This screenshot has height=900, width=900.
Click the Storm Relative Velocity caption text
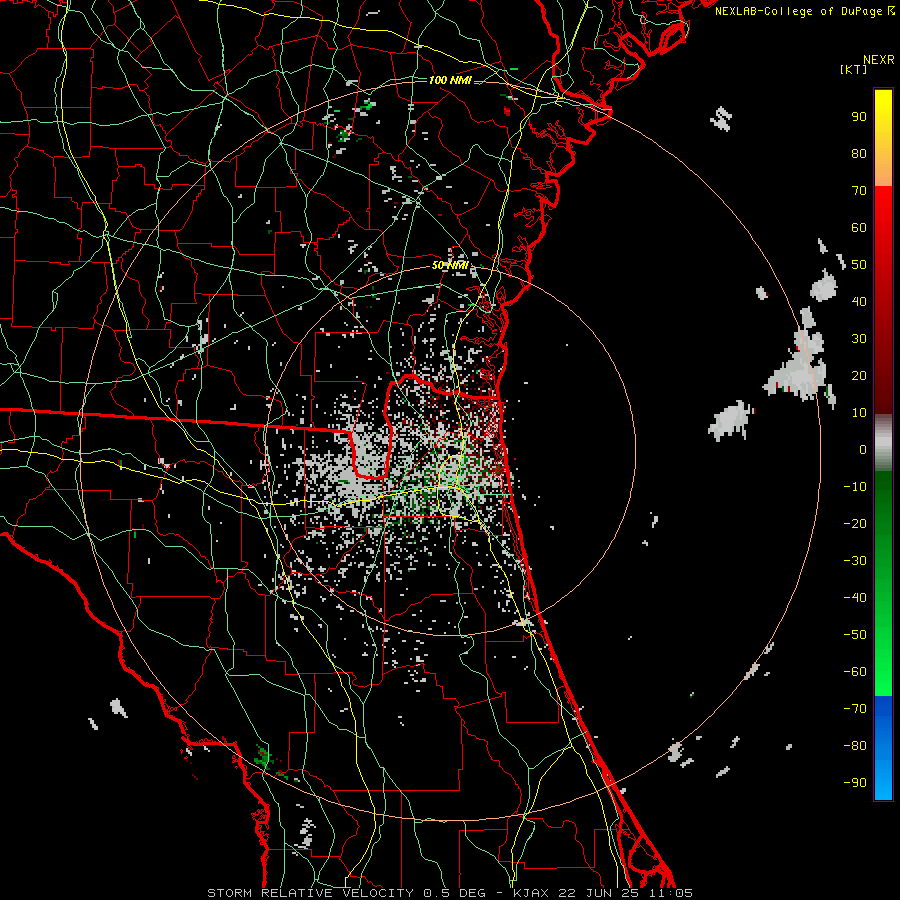(x=450, y=893)
